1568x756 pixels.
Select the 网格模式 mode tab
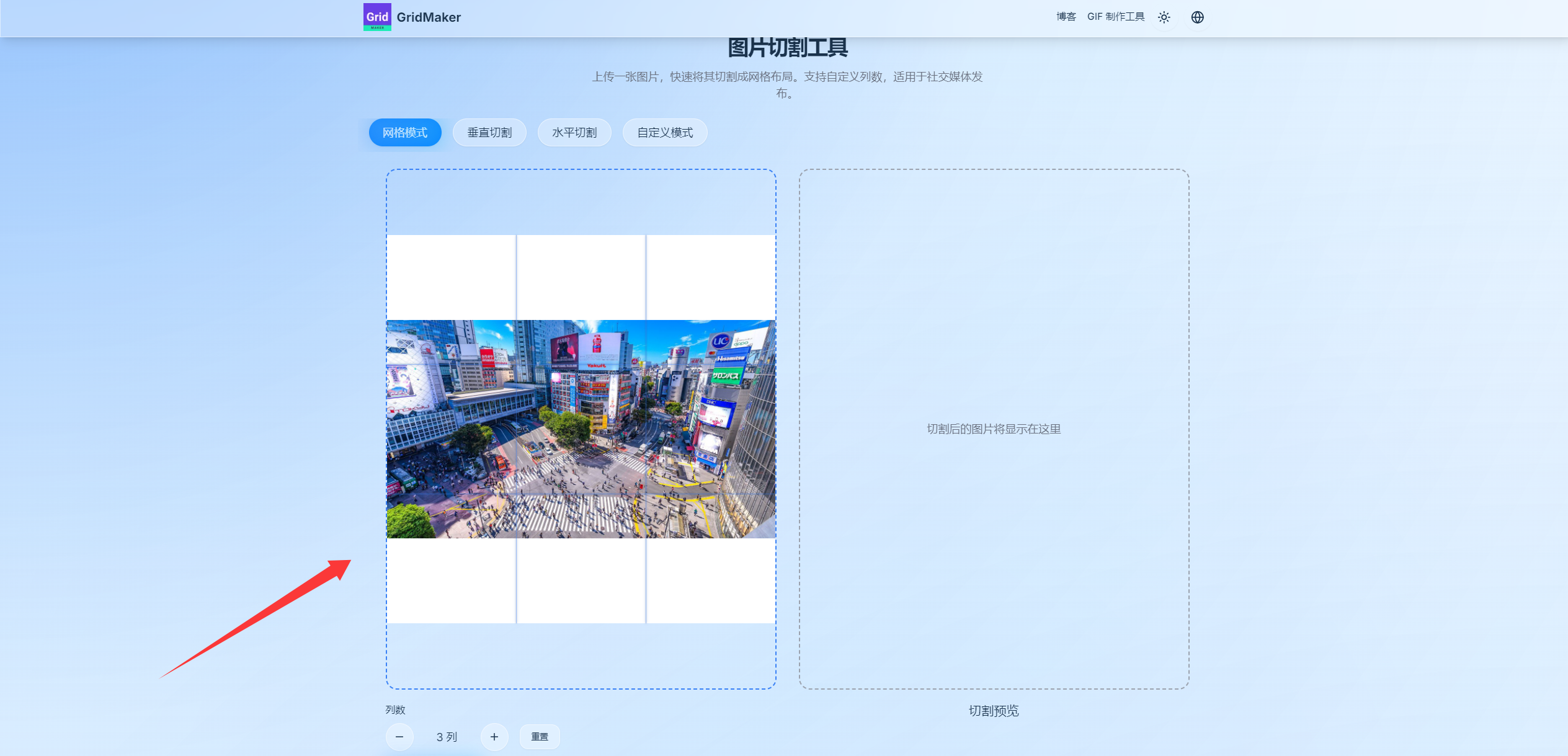pyautogui.click(x=405, y=132)
